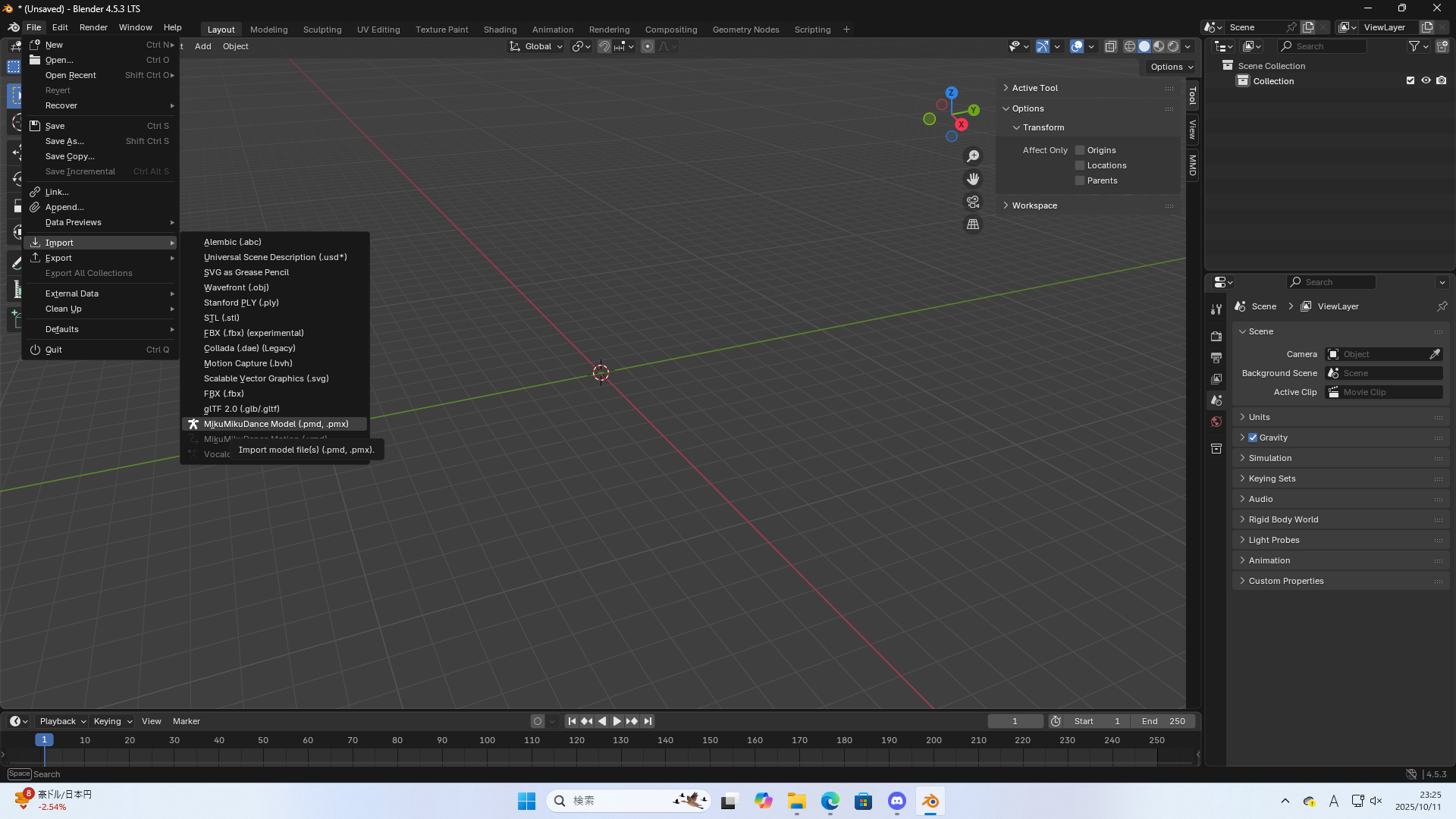1456x819 pixels.
Task: Pick a camera with the eyedropper icon
Action: click(x=1436, y=353)
